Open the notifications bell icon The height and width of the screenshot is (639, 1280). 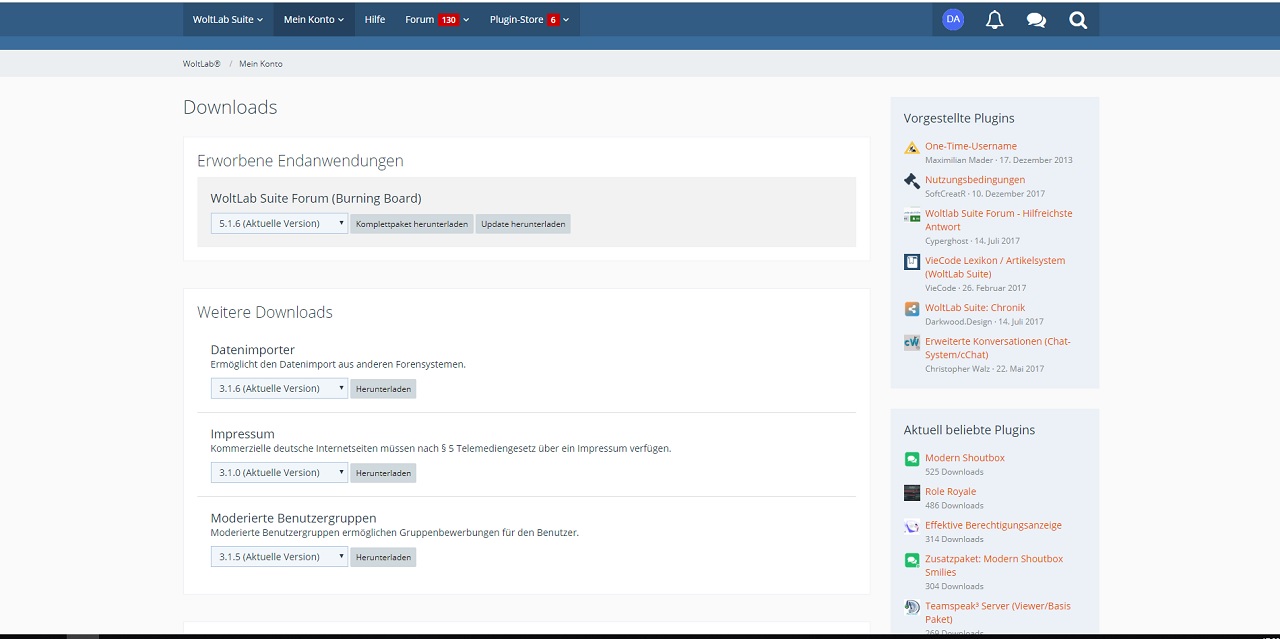click(x=994, y=20)
